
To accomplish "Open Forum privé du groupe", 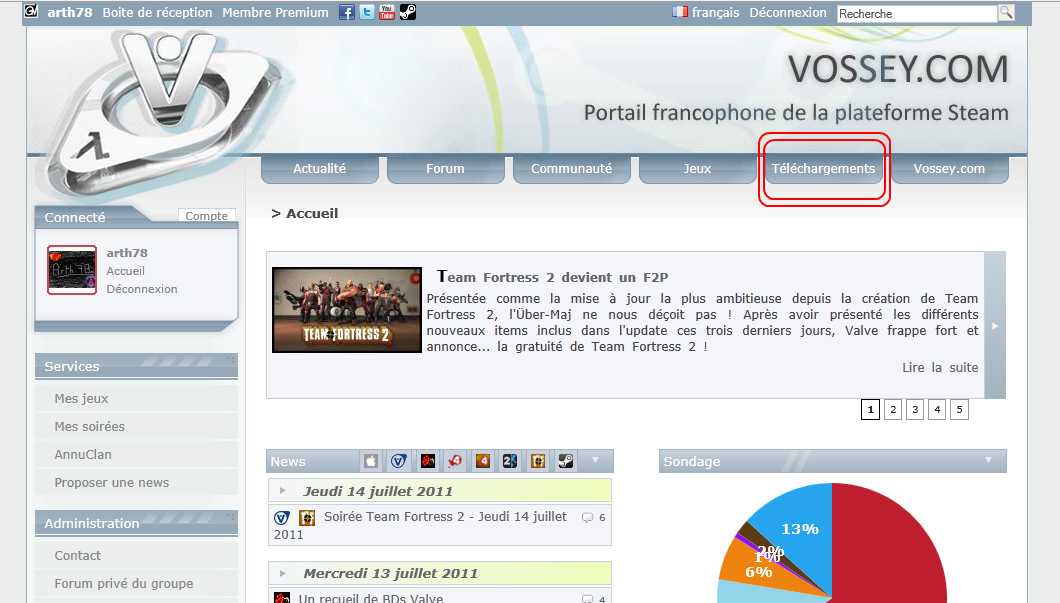I will click(136, 583).
